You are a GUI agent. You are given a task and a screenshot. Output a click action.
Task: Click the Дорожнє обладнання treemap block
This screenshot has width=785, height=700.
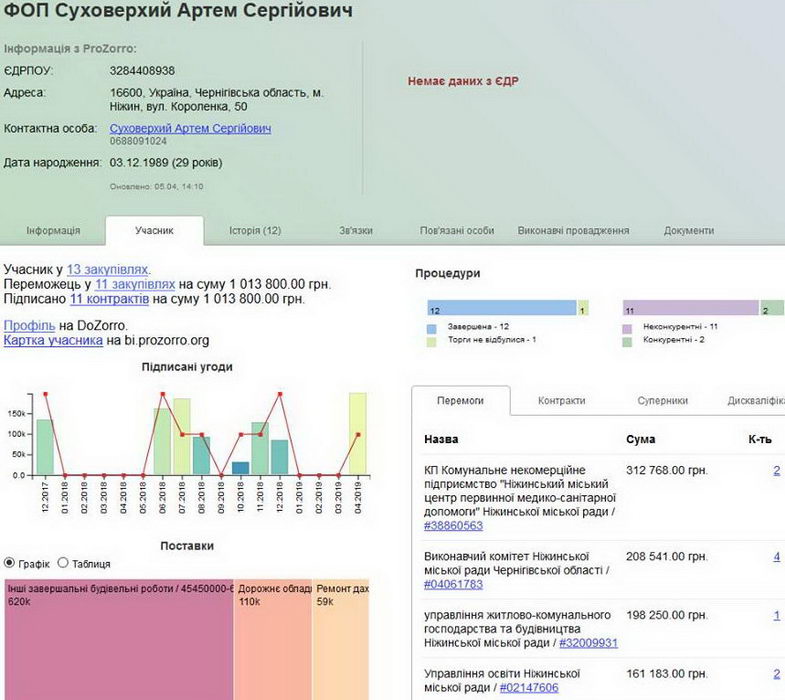coord(272,640)
